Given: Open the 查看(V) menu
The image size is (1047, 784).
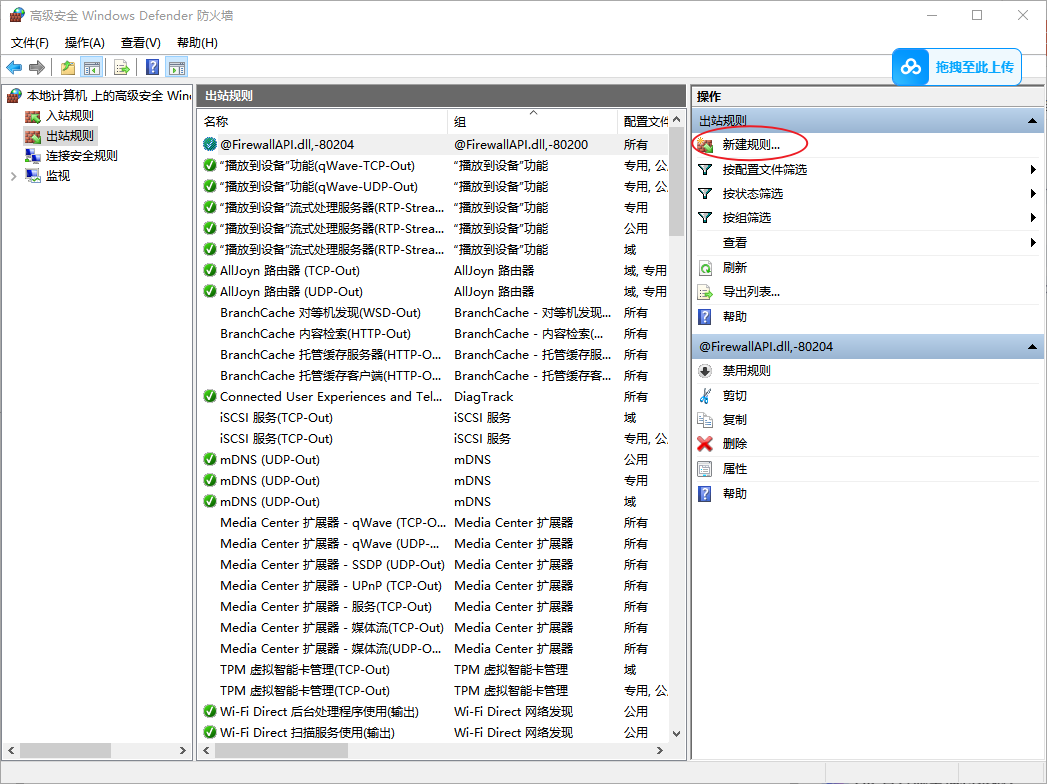Looking at the screenshot, I should pos(140,43).
